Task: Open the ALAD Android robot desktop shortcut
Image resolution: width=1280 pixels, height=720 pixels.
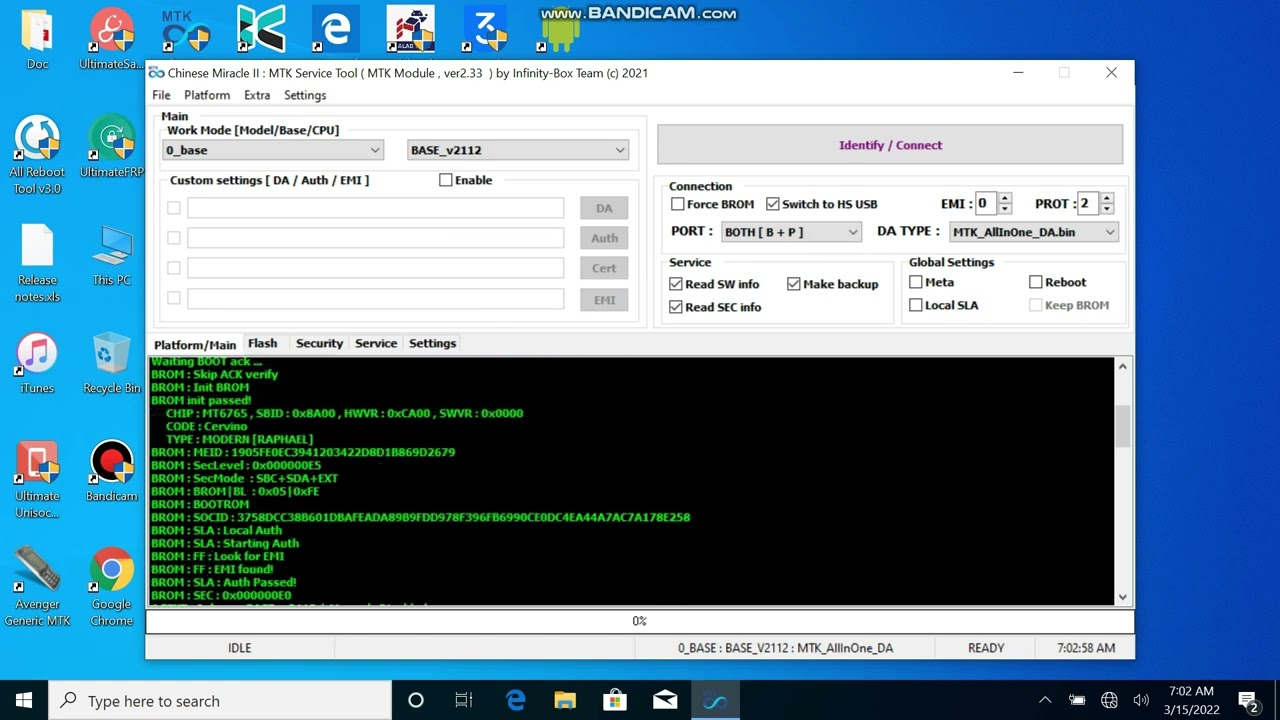Action: 410,30
